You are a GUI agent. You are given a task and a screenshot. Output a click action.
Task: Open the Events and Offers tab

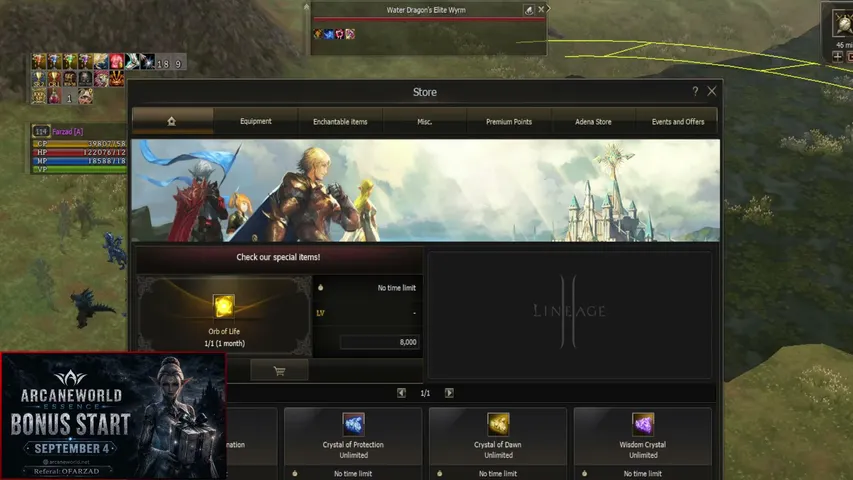click(678, 121)
